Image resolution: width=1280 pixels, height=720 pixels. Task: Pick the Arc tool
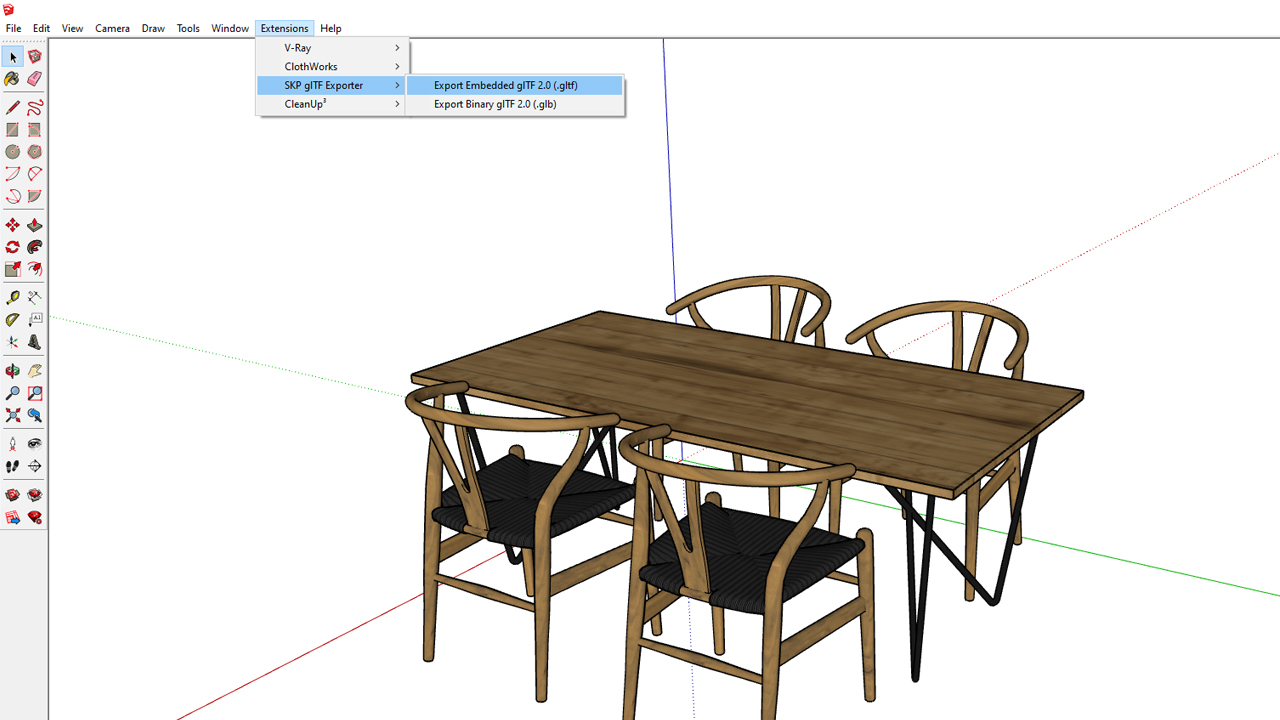point(13,174)
